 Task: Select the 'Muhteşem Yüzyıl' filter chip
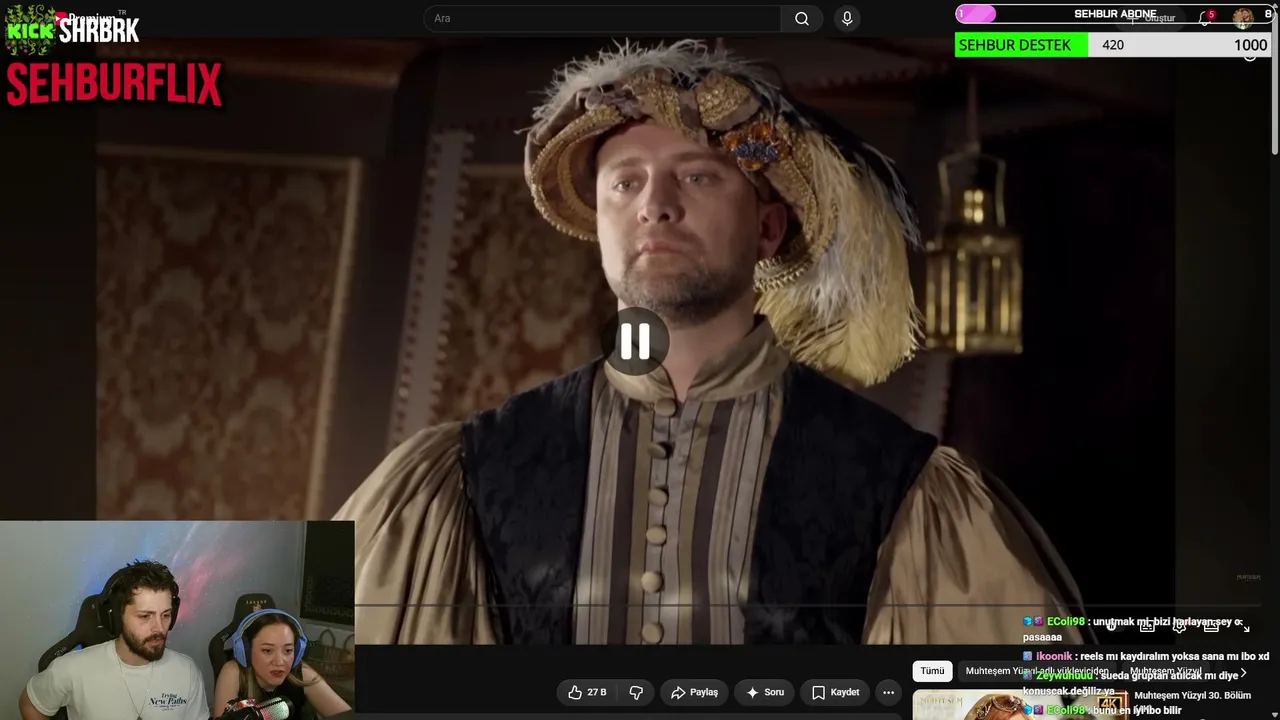1165,671
